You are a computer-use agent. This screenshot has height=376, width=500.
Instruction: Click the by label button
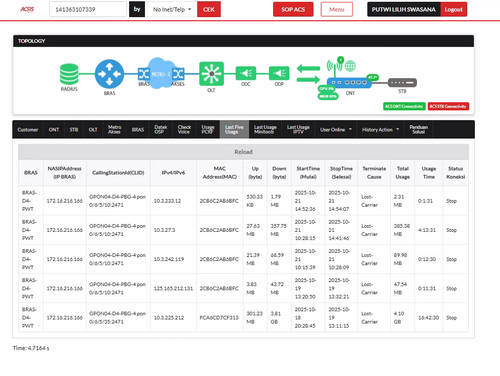point(137,9)
